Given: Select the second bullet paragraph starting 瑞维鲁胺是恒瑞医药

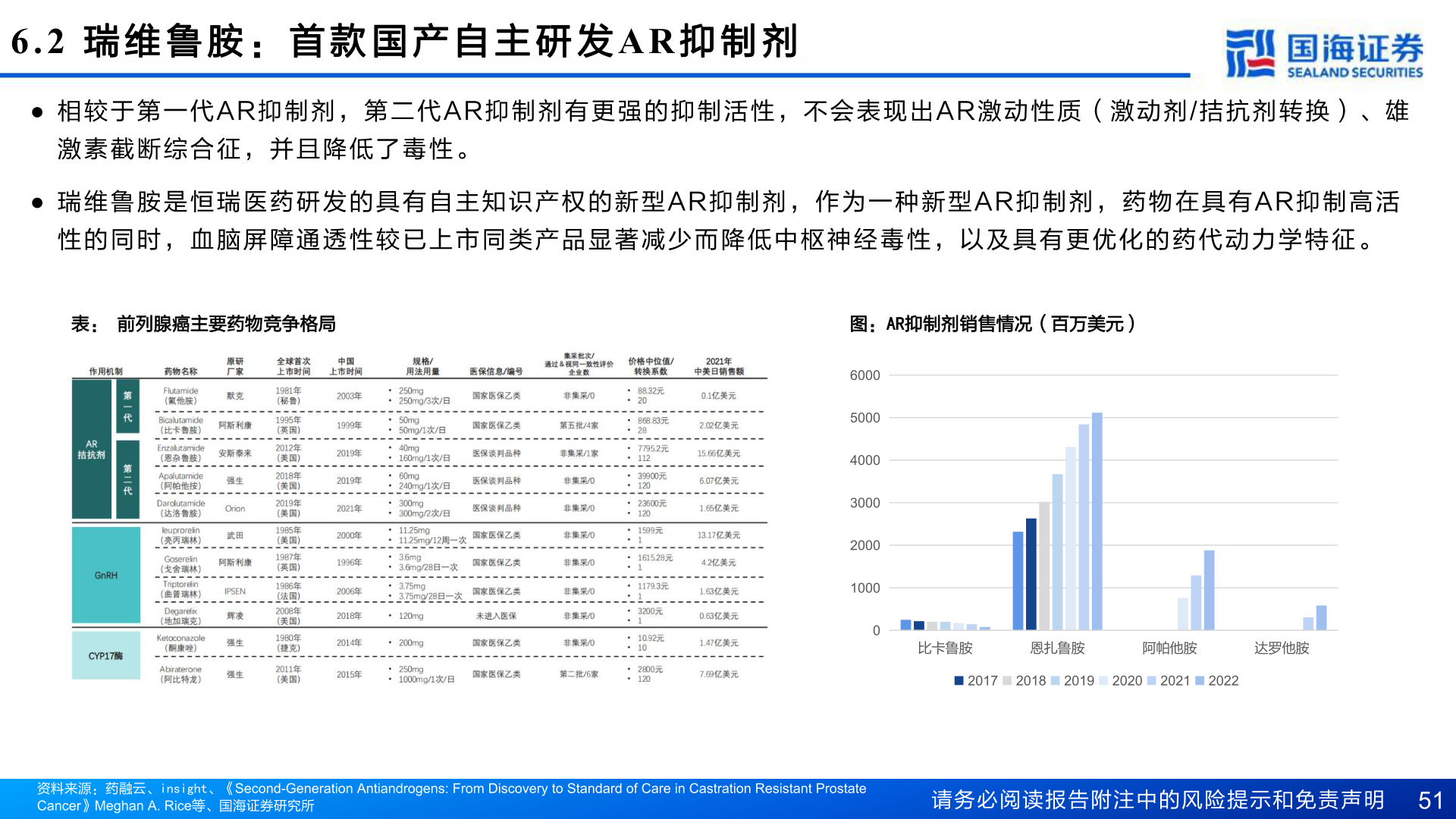Looking at the screenshot, I should point(728,221).
